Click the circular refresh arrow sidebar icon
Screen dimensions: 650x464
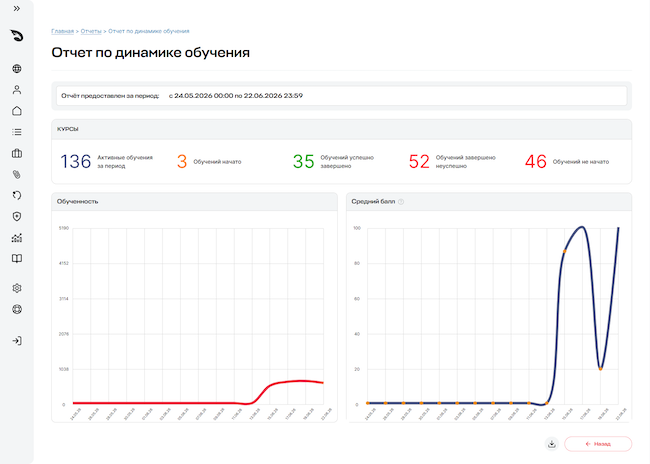pos(17,195)
